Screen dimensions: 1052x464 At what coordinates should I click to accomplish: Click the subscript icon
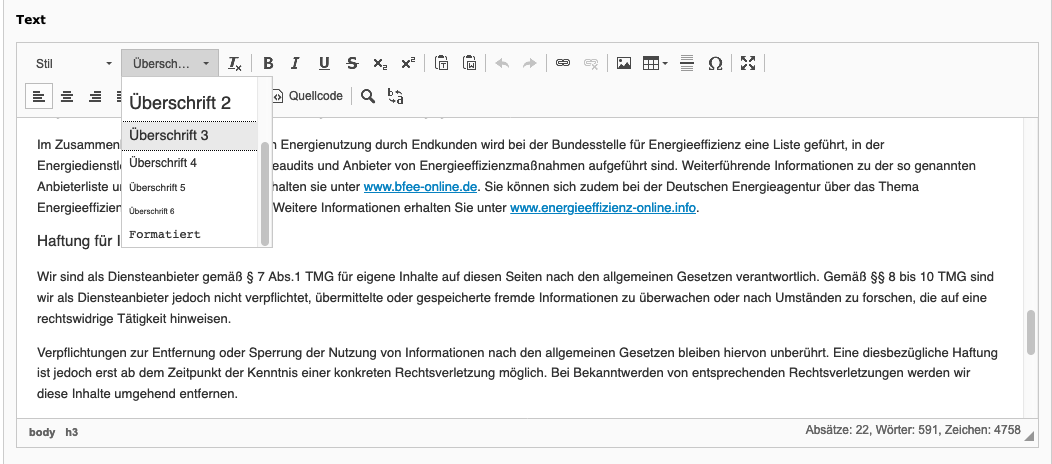[380, 63]
